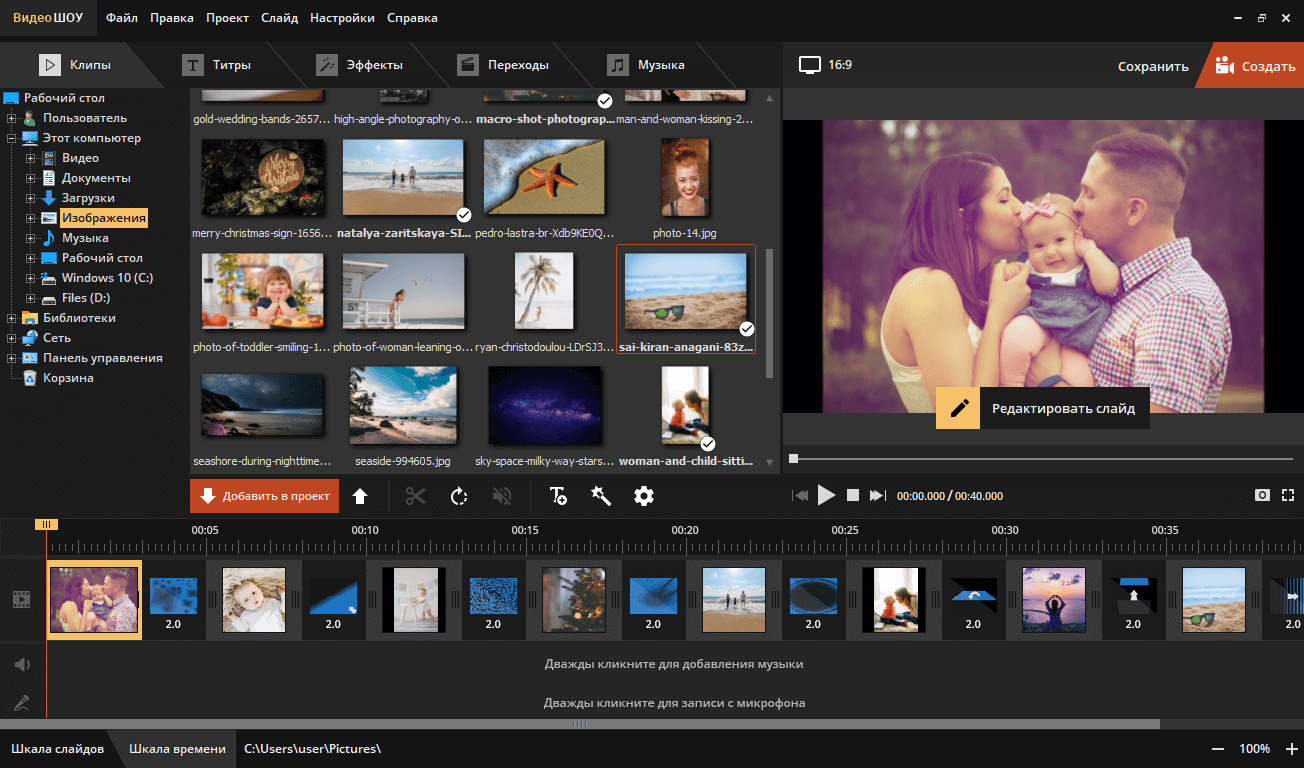This screenshot has height=768, width=1304.
Task: Expand the Сеть tree node
Action: [12, 338]
